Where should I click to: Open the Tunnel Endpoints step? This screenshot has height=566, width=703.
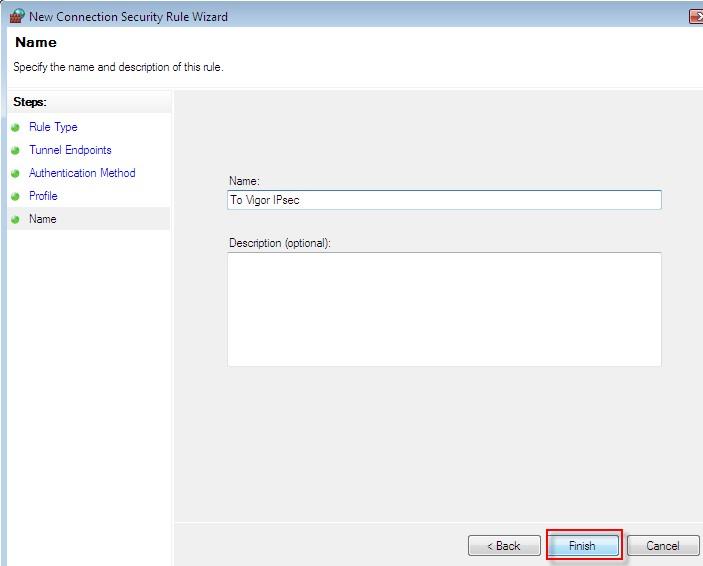tap(70, 150)
